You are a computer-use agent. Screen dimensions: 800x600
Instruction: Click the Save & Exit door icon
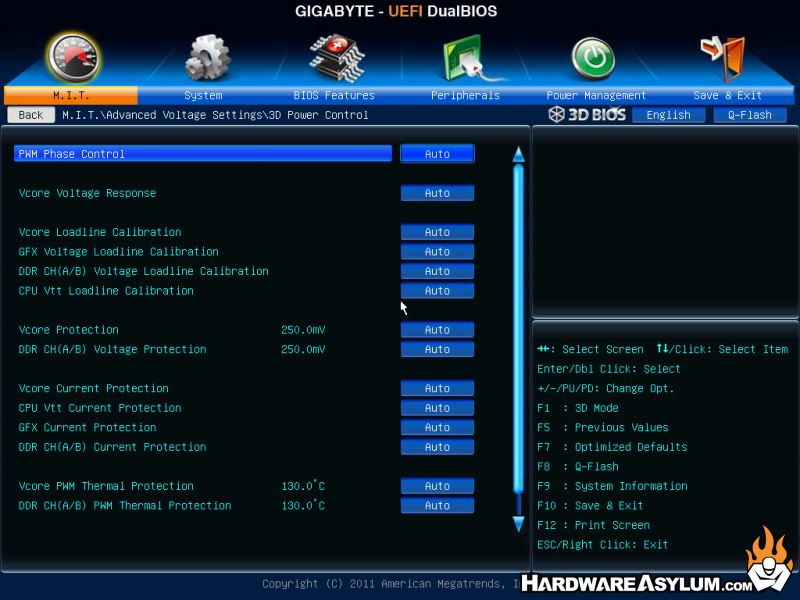pyautogui.click(x=723, y=58)
